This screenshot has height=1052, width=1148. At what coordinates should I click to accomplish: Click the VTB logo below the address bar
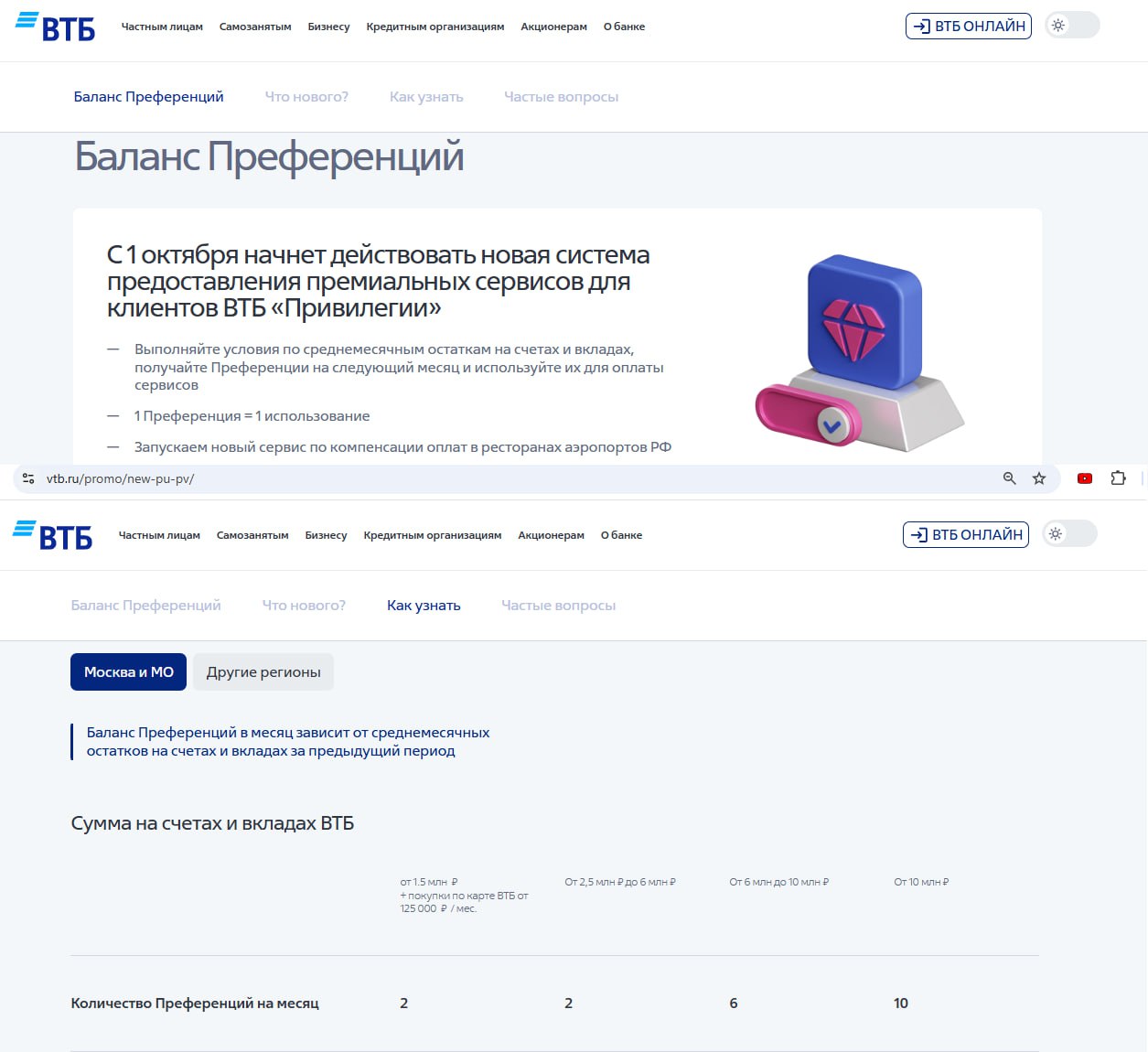(x=53, y=535)
